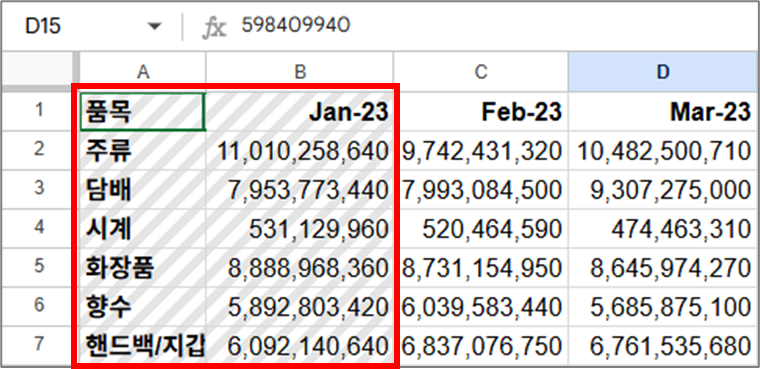Select the Mar-23 header cell
The width and height of the screenshot is (760, 369).
[x=662, y=112]
